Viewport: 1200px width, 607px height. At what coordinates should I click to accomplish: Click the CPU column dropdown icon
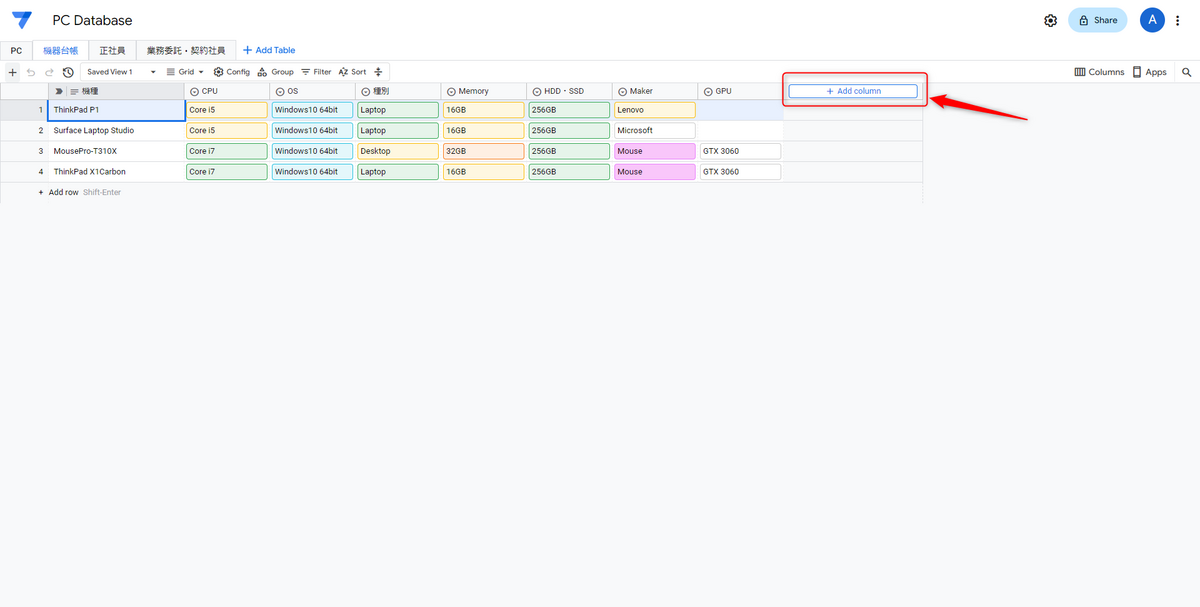click(194, 91)
